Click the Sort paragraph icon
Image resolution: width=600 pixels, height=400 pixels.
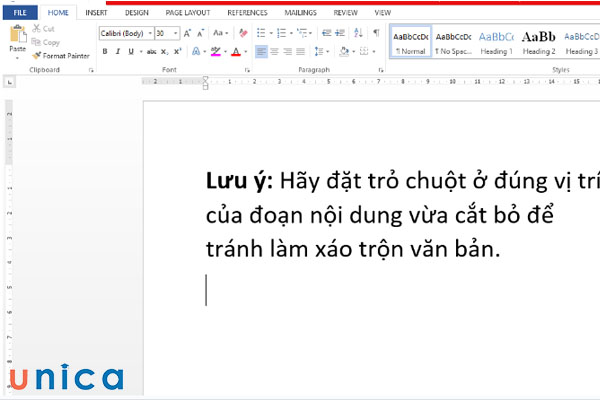coord(358,33)
